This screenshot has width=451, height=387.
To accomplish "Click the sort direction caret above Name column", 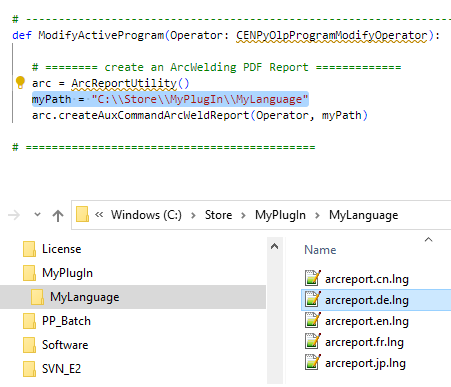I will click(428, 239).
